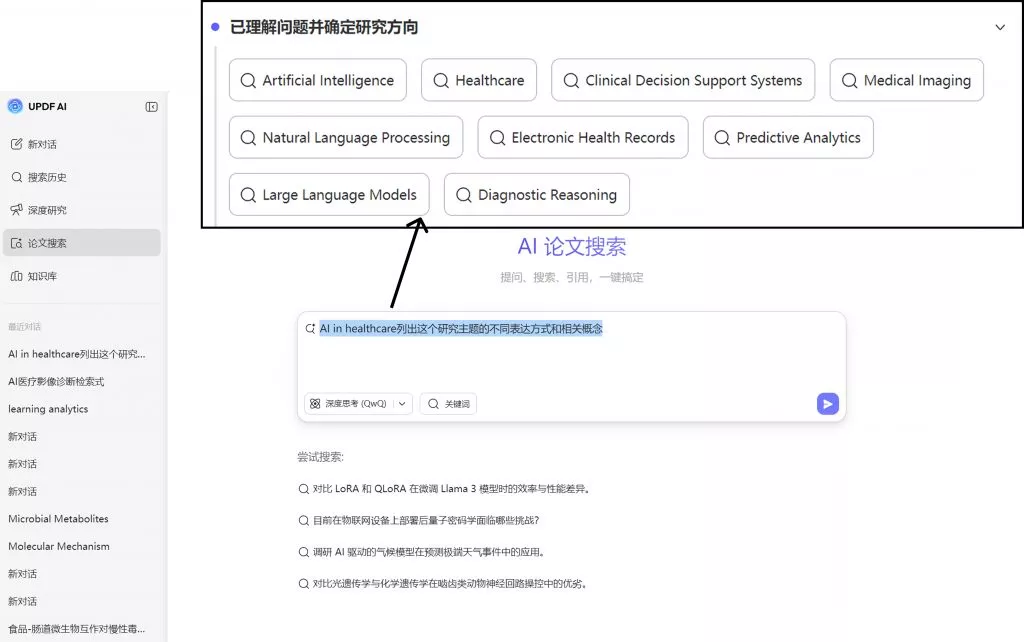This screenshot has height=642, width=1024.
Task: Open the QwQ model selector dropdown
Action: click(404, 403)
